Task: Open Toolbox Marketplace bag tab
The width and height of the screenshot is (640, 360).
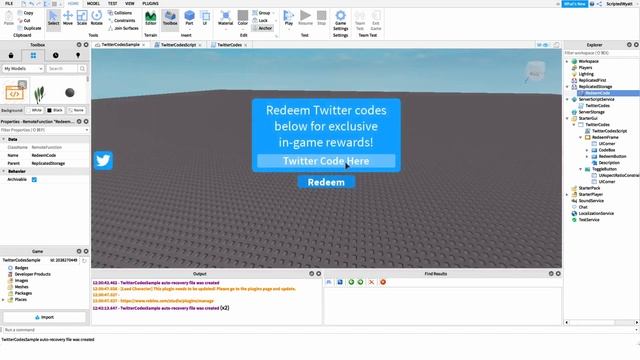Action: 11,56
